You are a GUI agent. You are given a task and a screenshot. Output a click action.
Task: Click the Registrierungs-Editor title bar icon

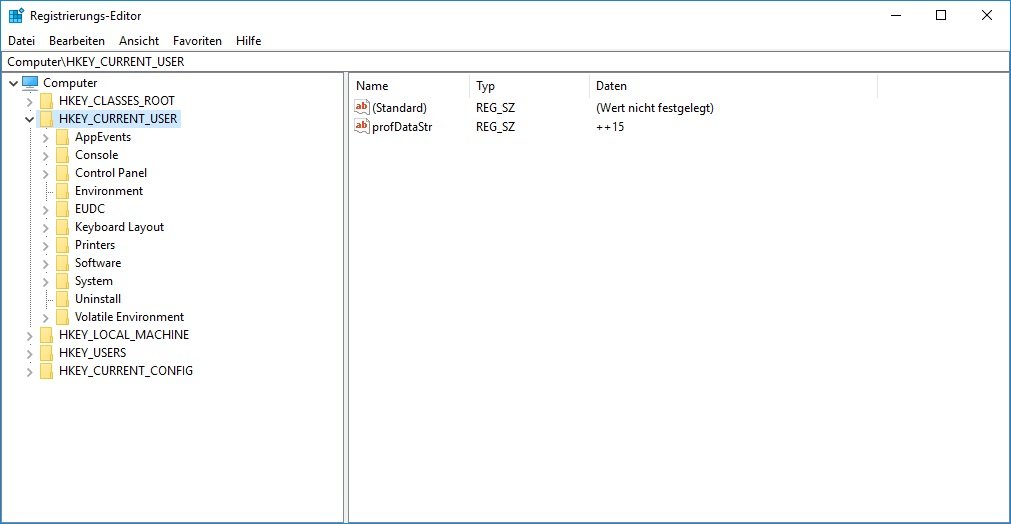click(x=16, y=15)
